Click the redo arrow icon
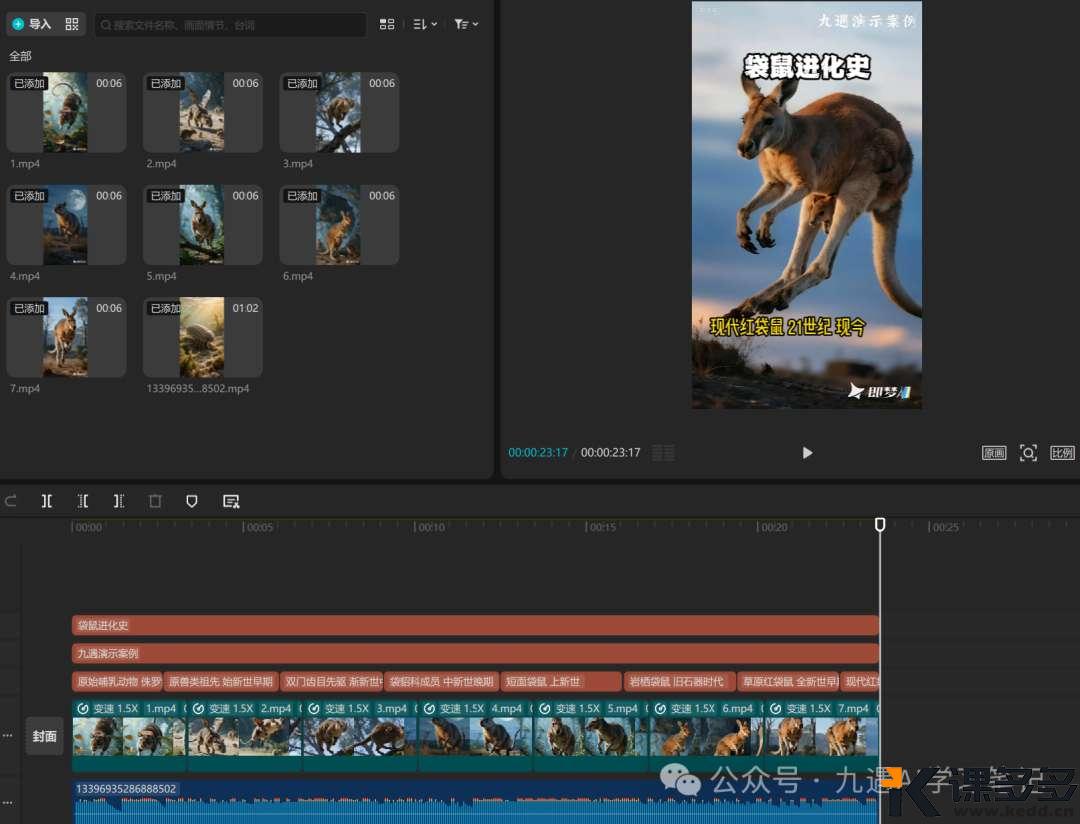Image resolution: width=1080 pixels, height=824 pixels. tap(11, 501)
